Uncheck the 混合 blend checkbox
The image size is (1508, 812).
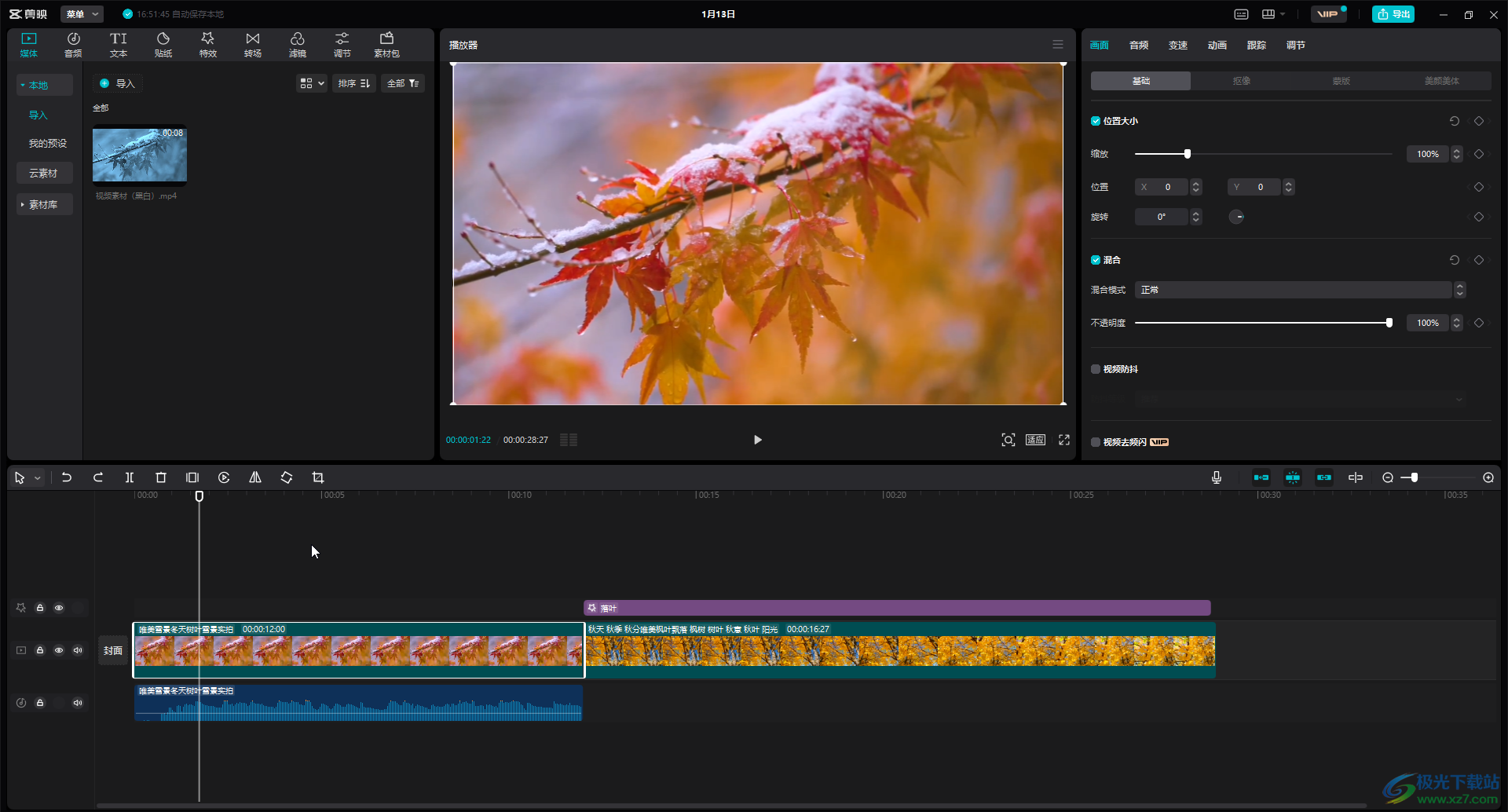click(x=1096, y=260)
